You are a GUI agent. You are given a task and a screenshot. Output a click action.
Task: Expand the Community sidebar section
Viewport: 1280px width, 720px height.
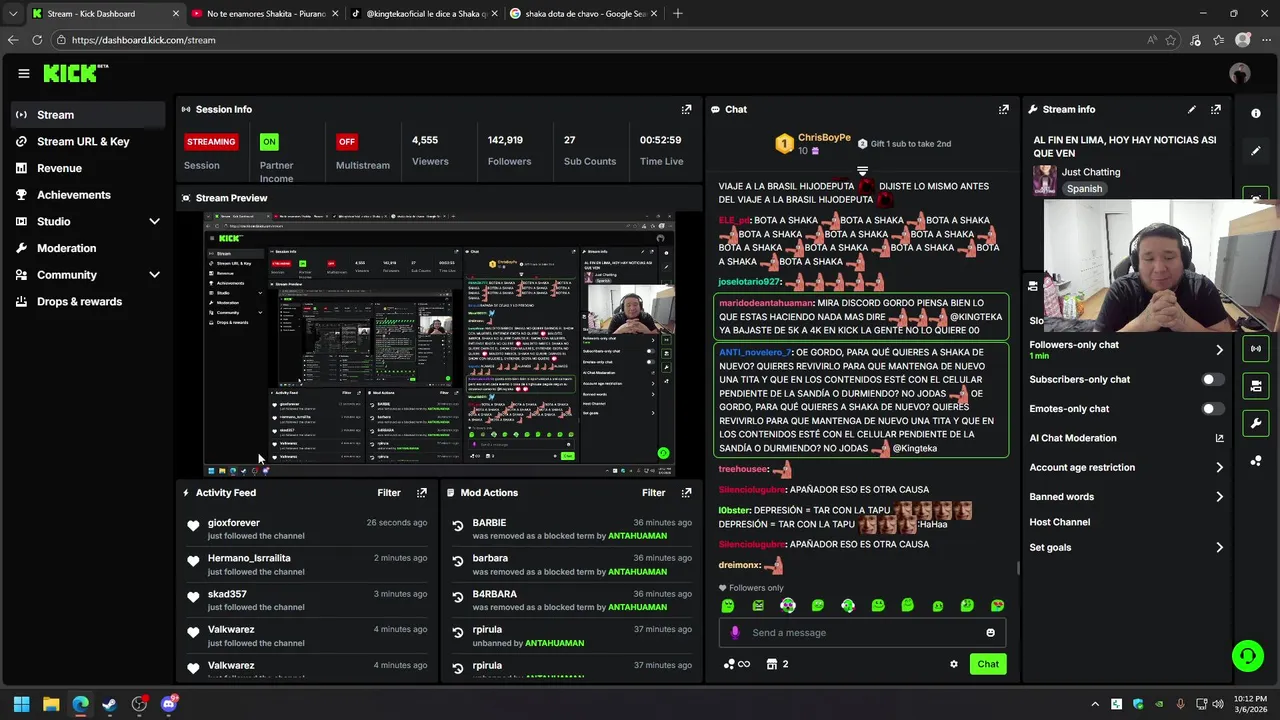pos(154,275)
